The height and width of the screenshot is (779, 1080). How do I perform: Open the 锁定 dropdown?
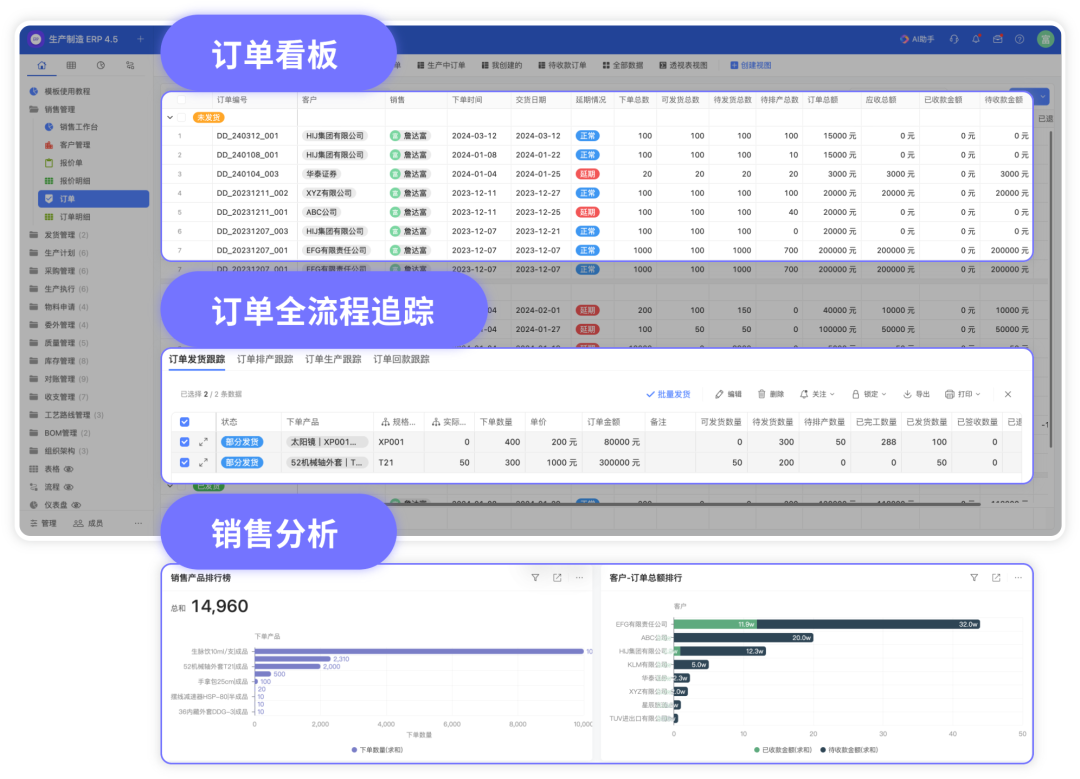click(x=869, y=394)
